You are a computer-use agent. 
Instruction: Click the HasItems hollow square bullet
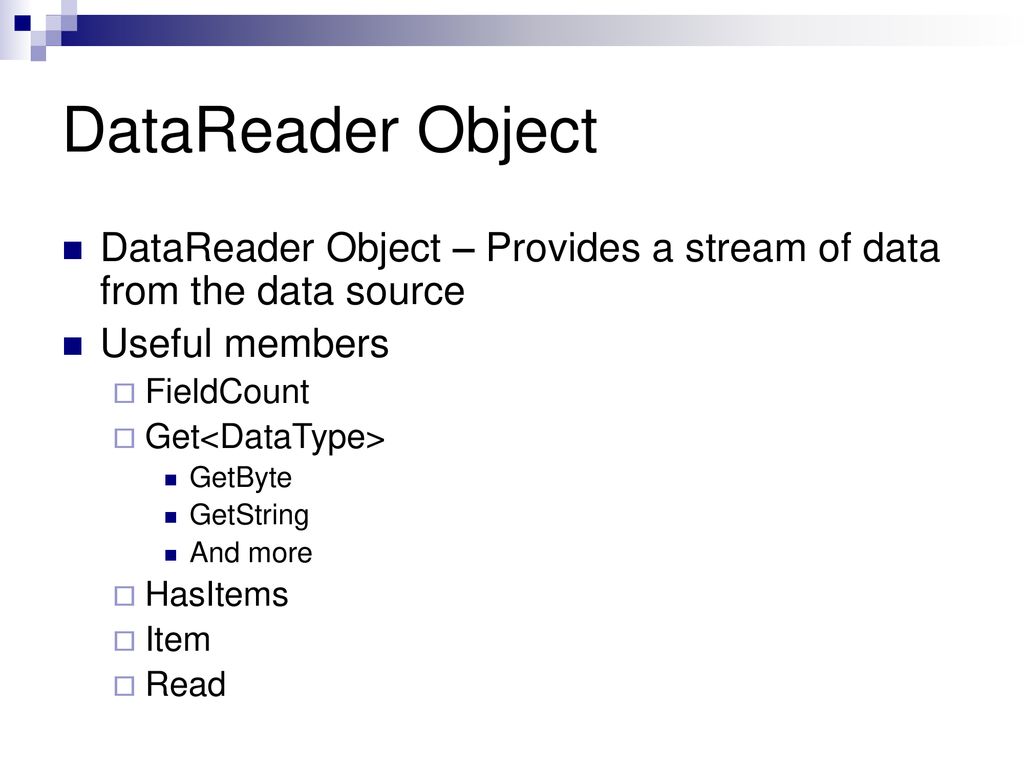124,596
